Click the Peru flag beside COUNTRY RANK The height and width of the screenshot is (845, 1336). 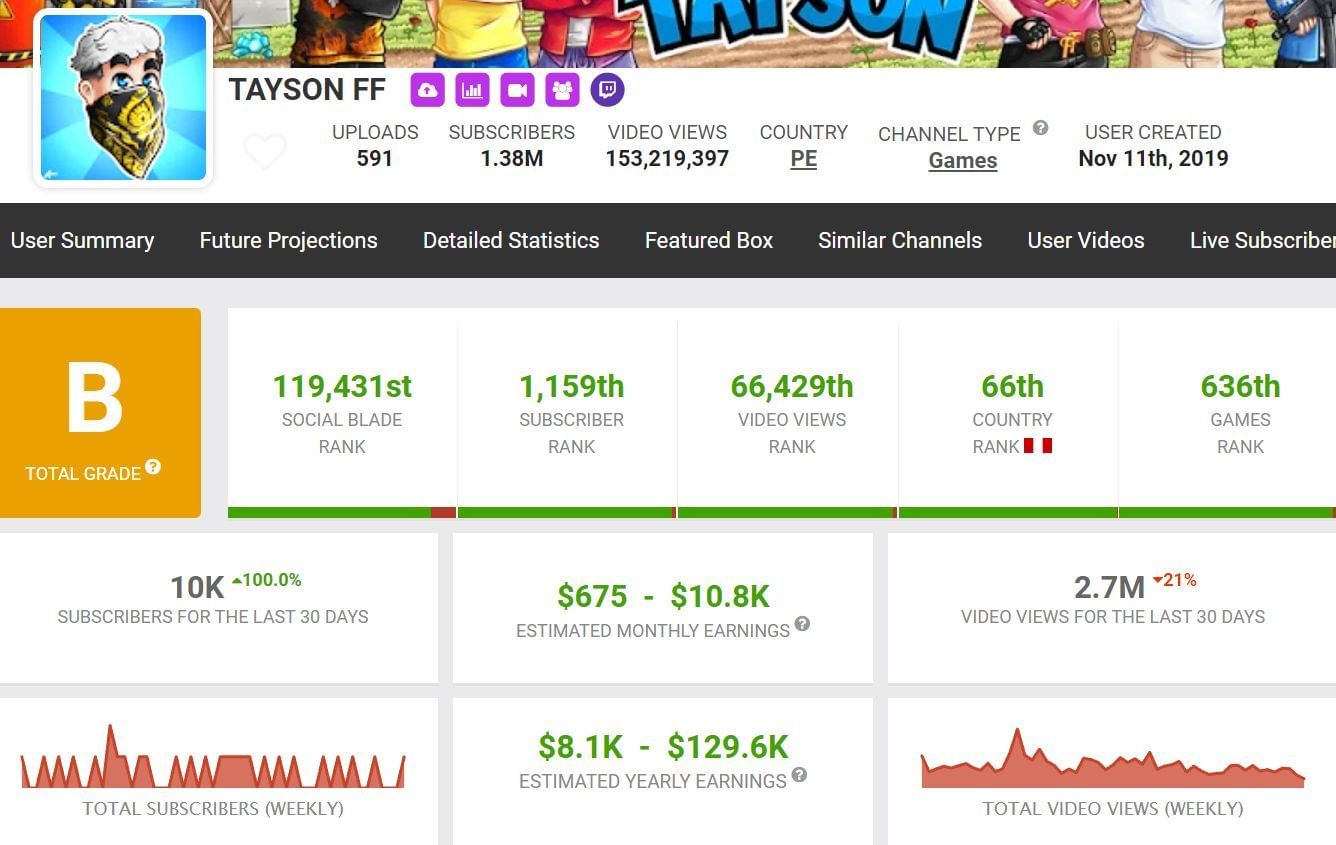pos(1040,448)
